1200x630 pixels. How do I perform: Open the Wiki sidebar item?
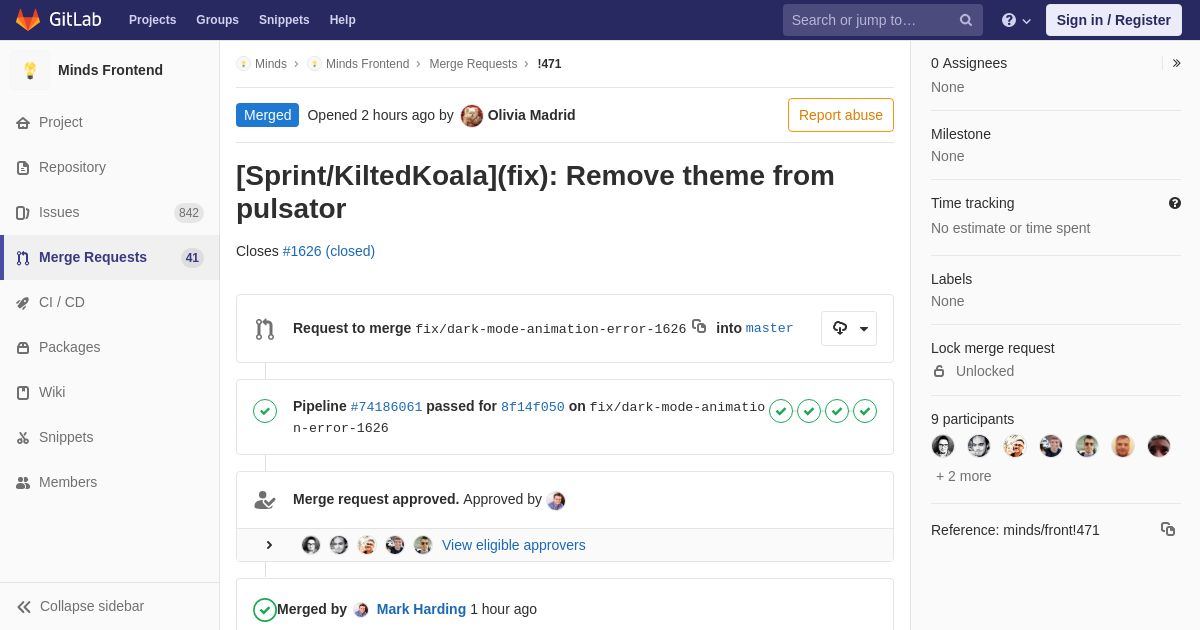pyautogui.click(x=109, y=392)
